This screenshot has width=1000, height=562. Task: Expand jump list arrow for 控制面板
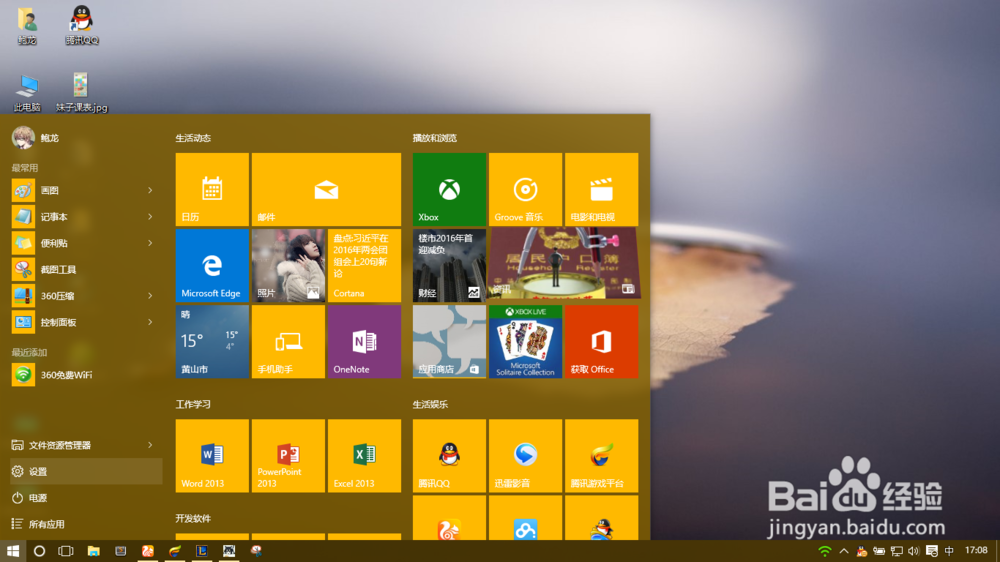point(151,322)
